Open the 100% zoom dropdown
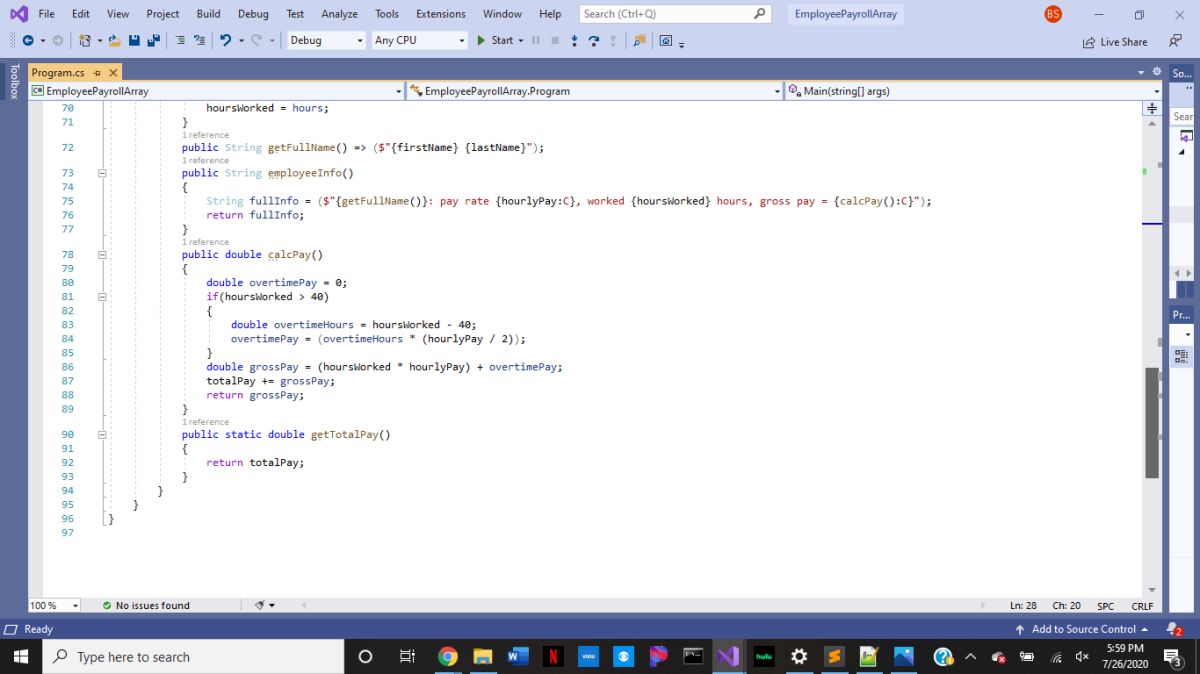The height and width of the screenshot is (674, 1200). tap(56, 606)
